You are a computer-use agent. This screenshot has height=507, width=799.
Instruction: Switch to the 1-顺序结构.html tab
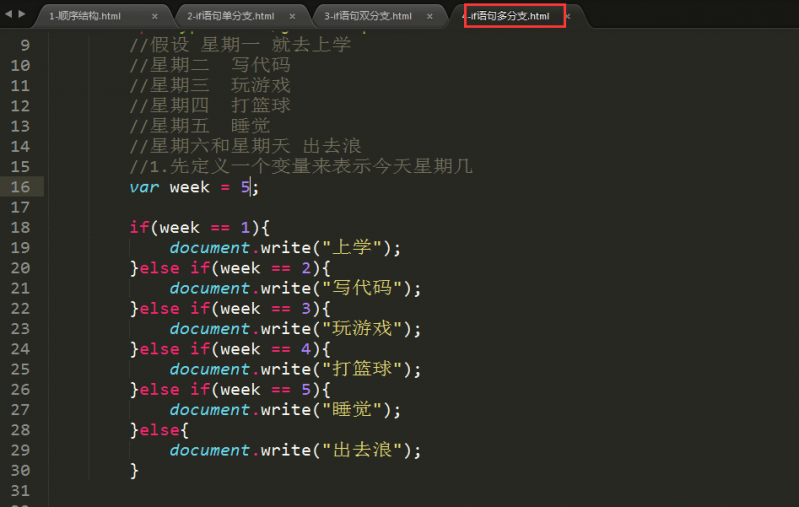[85, 17]
